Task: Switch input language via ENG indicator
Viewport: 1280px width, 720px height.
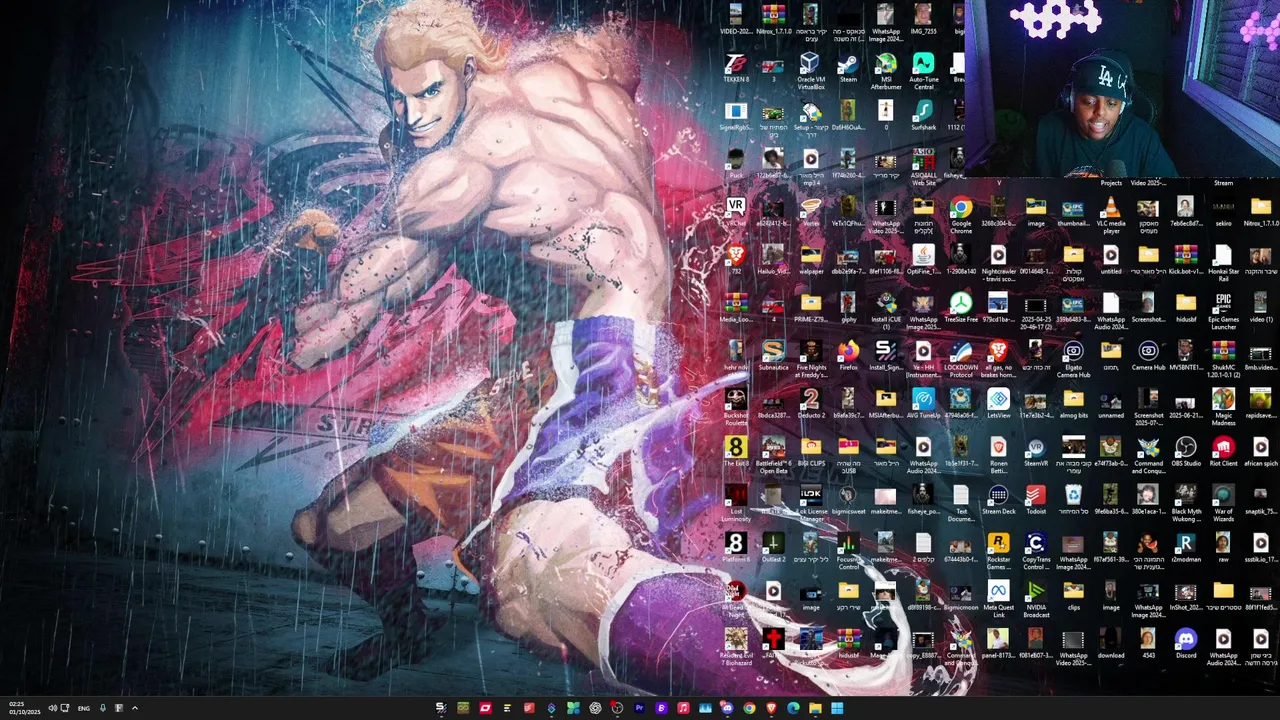Action: 84,708
